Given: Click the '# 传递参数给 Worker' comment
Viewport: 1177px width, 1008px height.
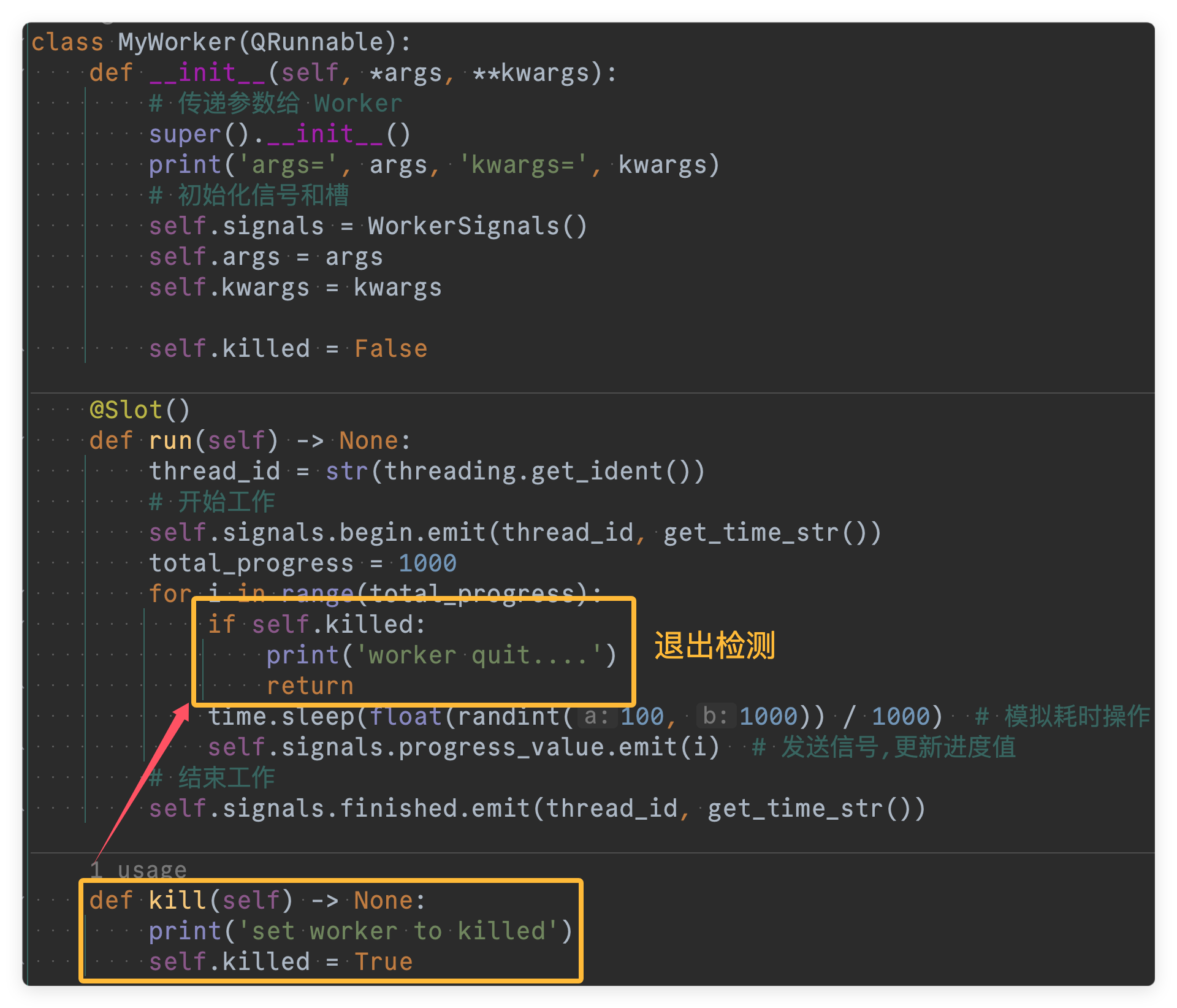Looking at the screenshot, I should pyautogui.click(x=276, y=104).
